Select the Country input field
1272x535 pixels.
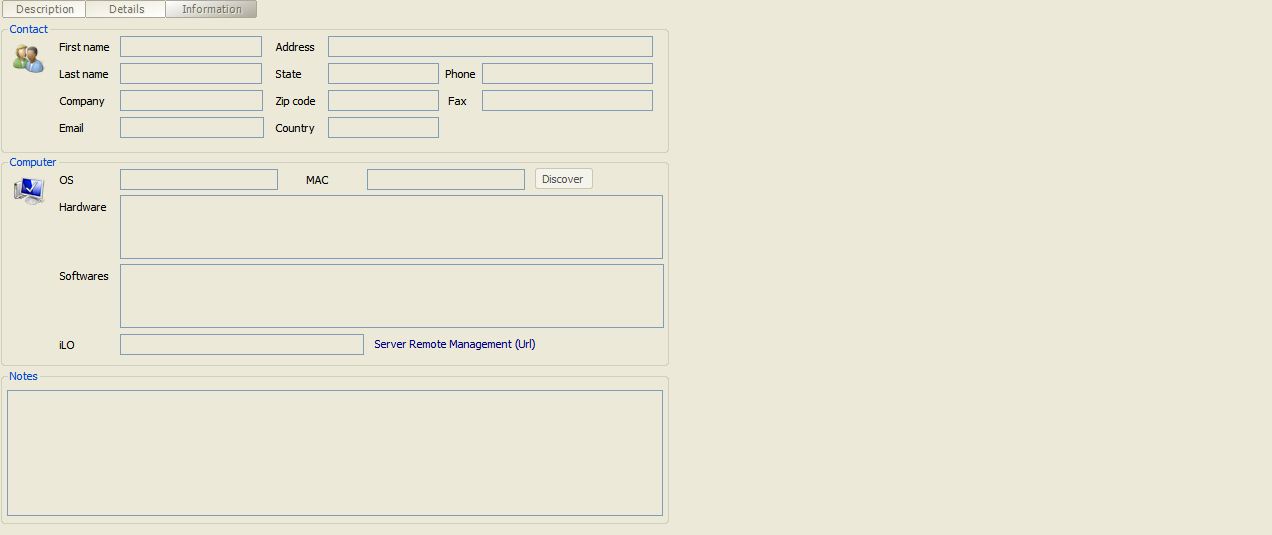tap(383, 128)
